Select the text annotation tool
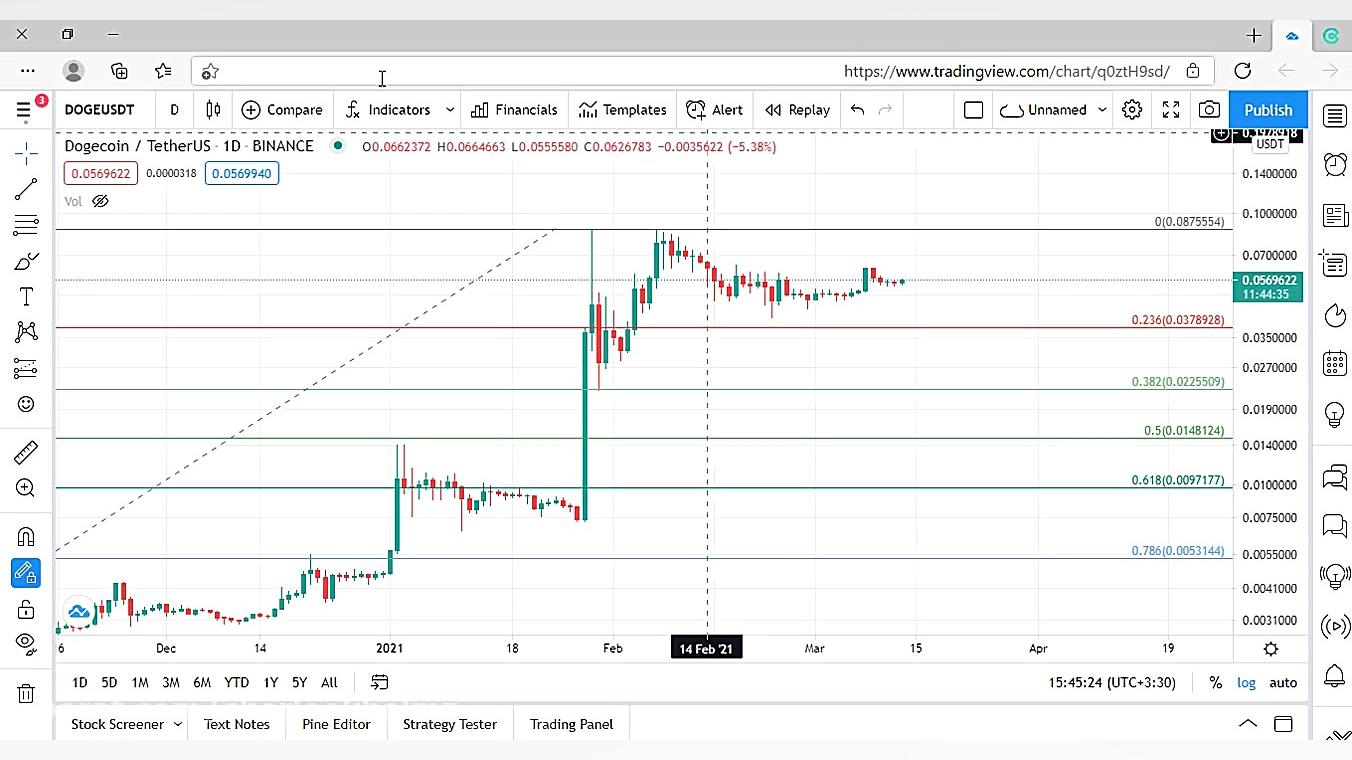Viewport: 1352px width, 760px height. (26, 297)
